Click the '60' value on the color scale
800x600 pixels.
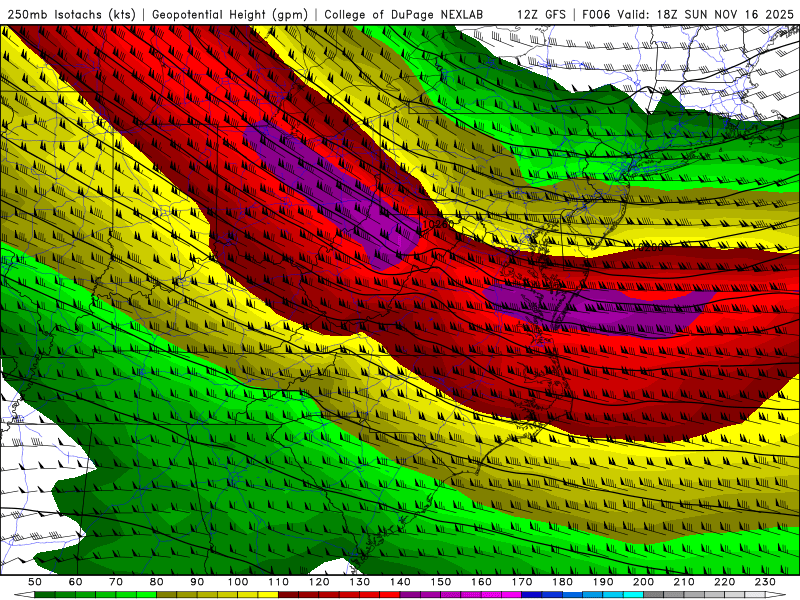click(x=76, y=582)
